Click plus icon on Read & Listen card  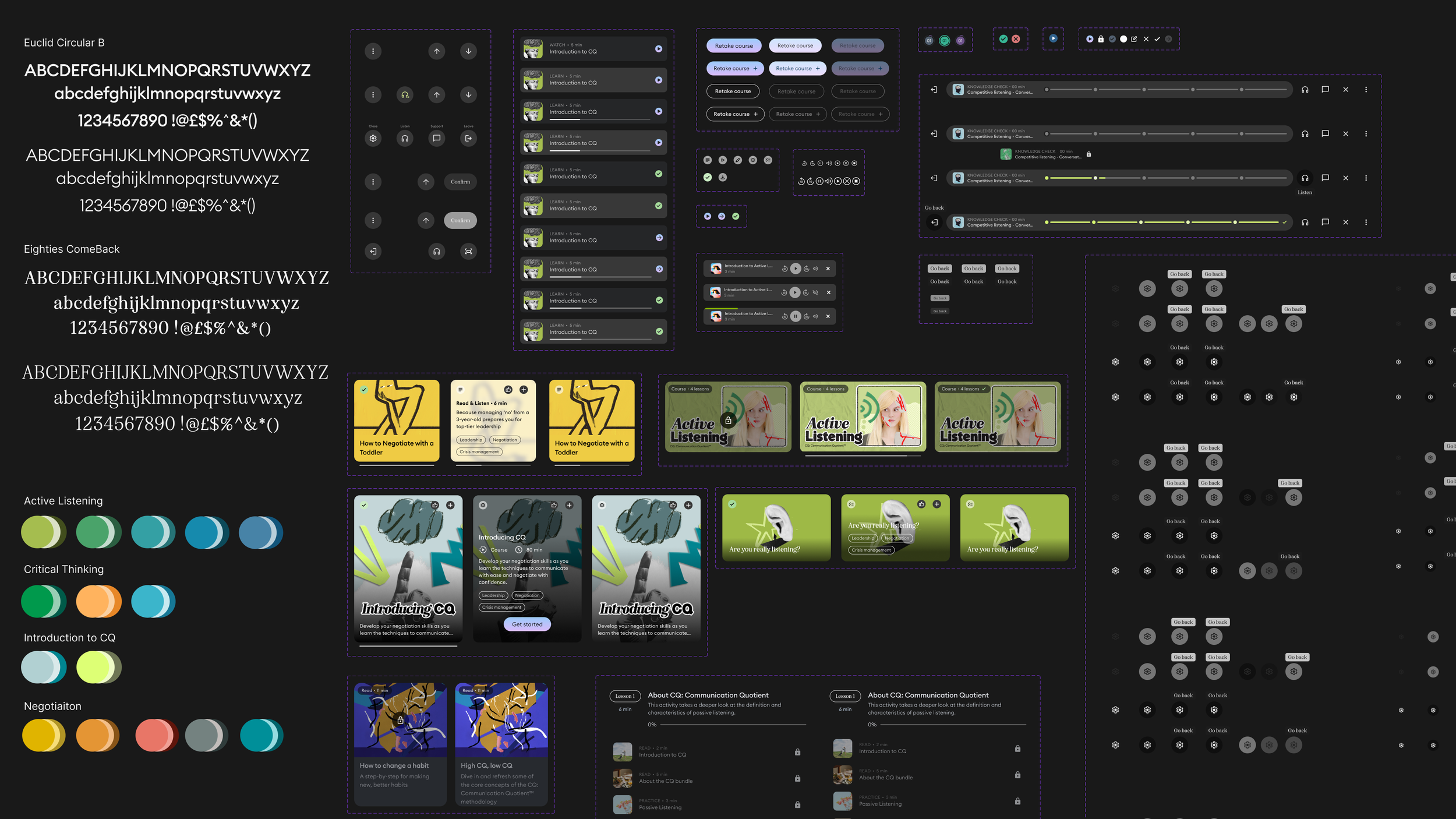[x=524, y=390]
